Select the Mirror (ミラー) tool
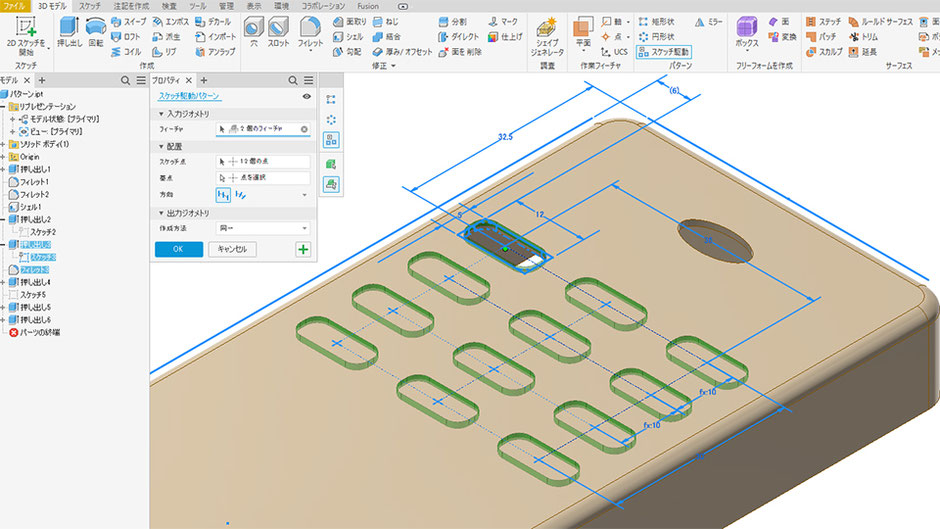Image resolution: width=940 pixels, height=529 pixels. click(709, 22)
